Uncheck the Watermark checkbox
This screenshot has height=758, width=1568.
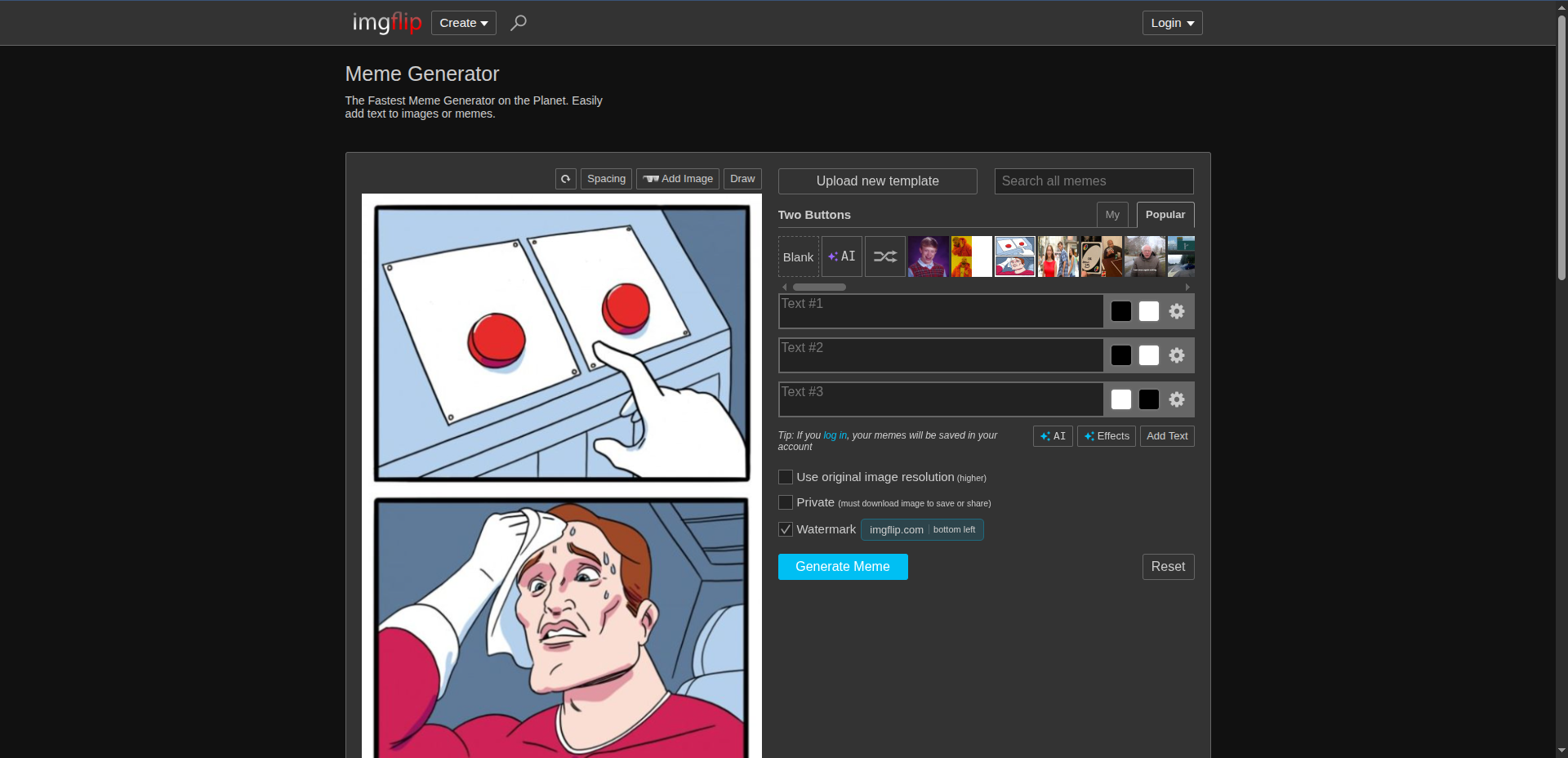coord(786,529)
